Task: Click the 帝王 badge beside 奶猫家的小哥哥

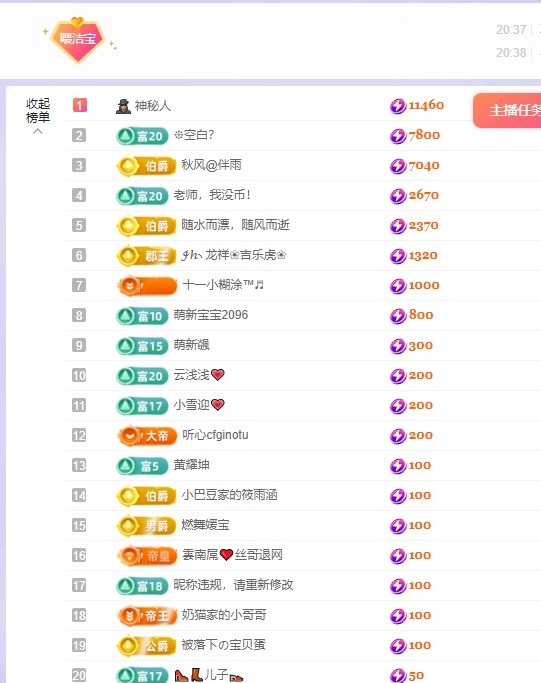Action: tap(147, 616)
